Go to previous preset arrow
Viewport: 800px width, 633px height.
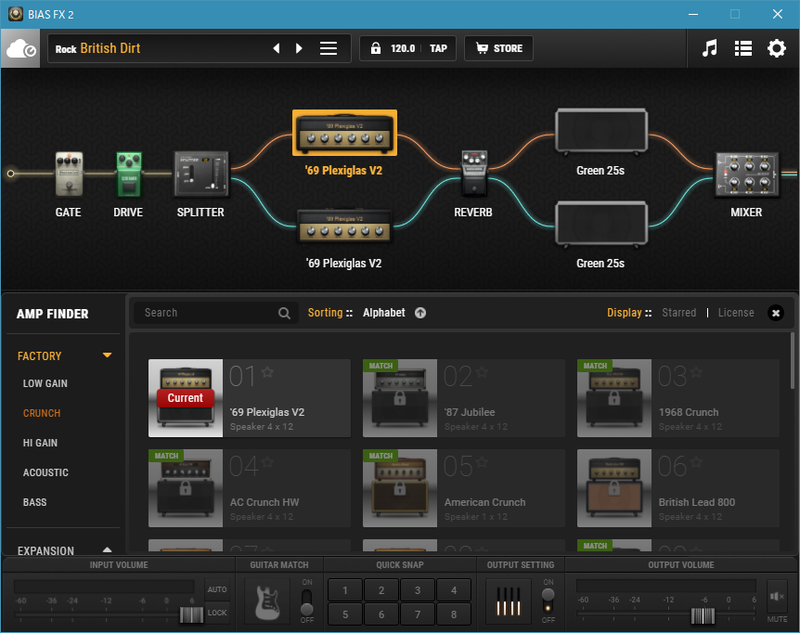click(277, 48)
